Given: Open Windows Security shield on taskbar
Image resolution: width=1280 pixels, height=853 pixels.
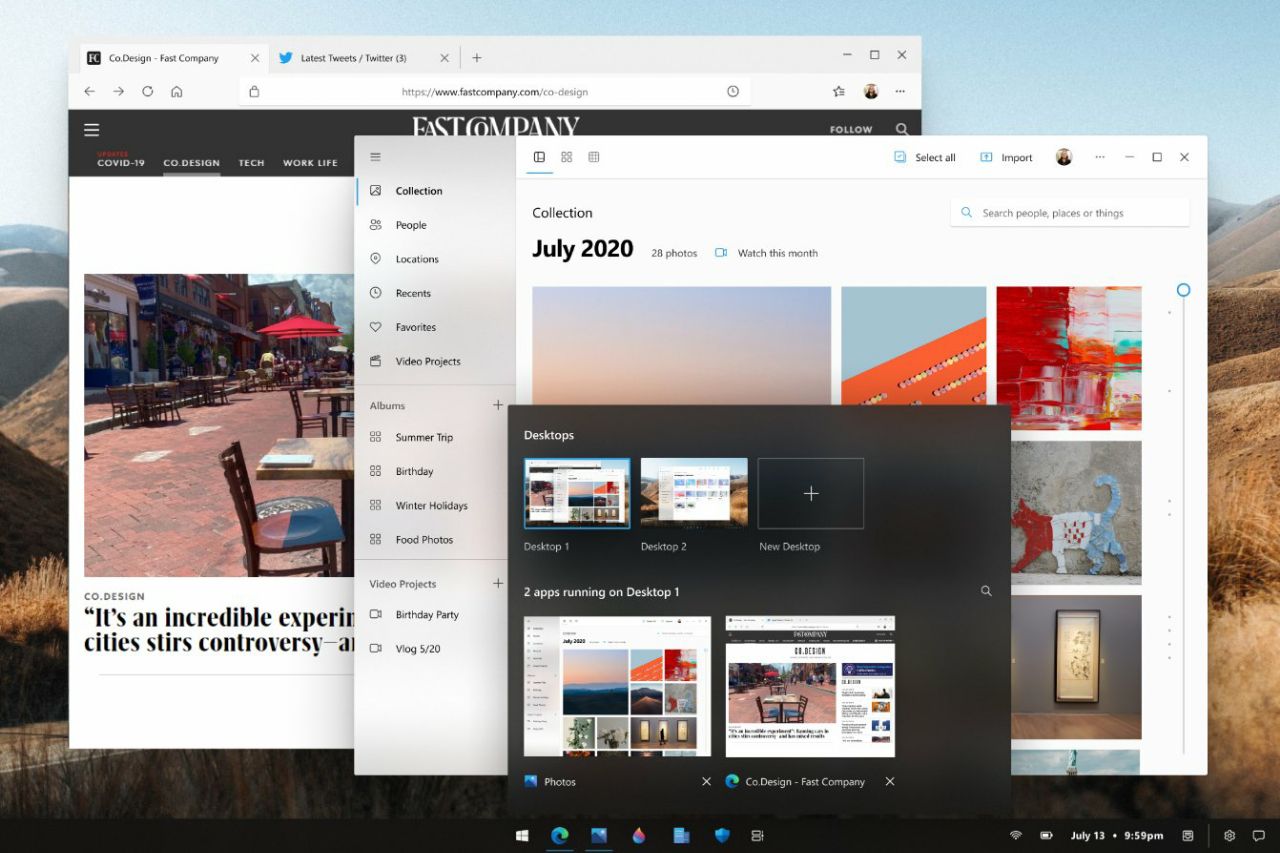Looking at the screenshot, I should click(x=722, y=835).
